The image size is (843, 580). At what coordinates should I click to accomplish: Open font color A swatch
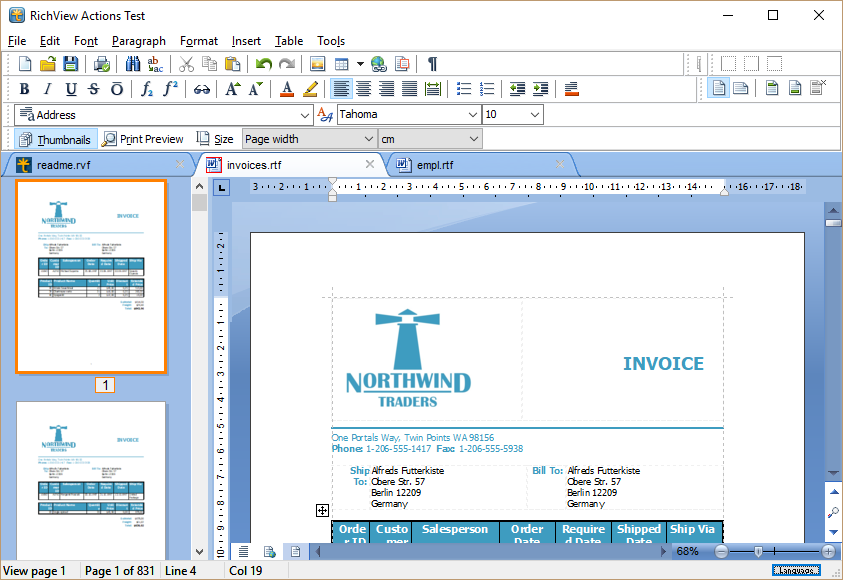coord(287,89)
